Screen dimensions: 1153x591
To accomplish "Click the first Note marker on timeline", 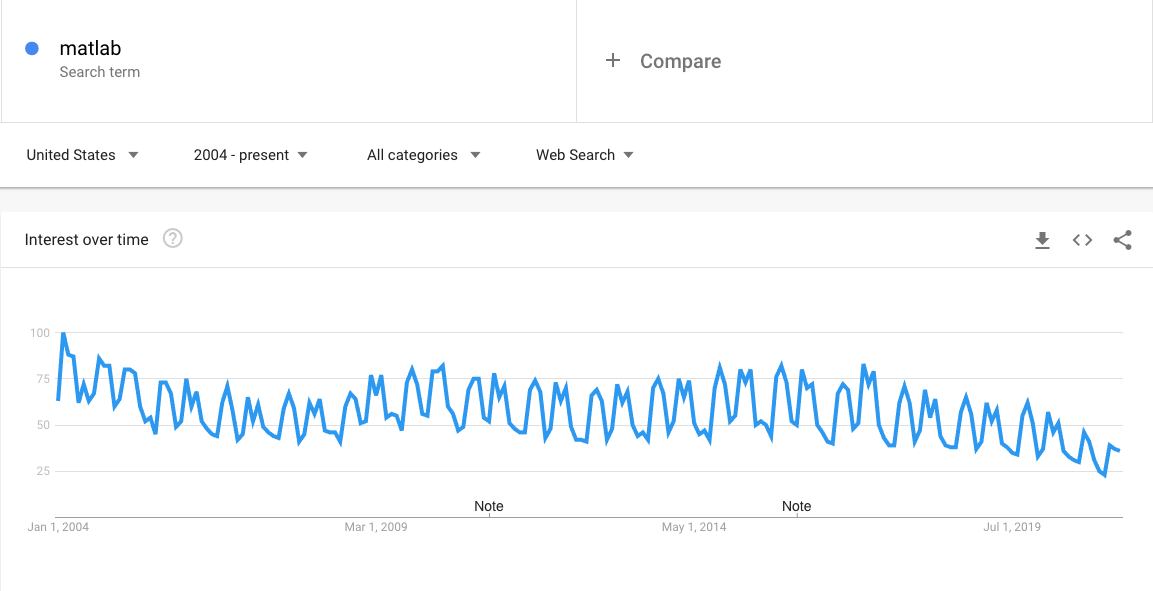I will pyautogui.click(x=489, y=506).
